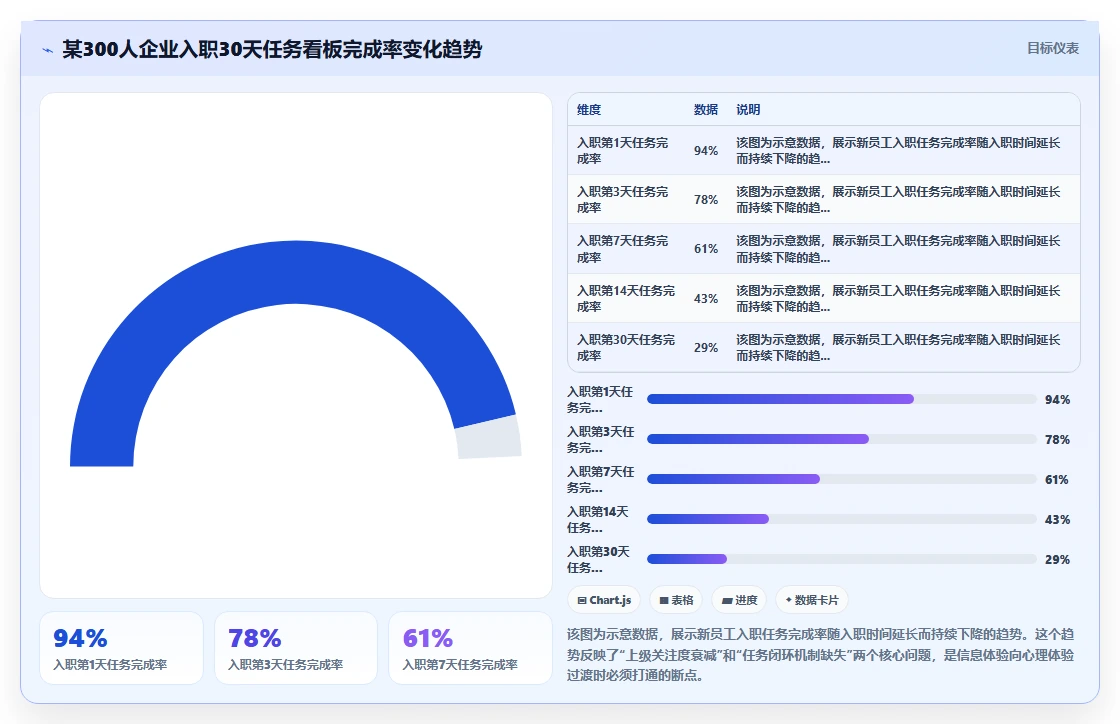The width and height of the screenshot is (1120, 724).
Task: Click the 表格 tag icon
Action: click(664, 600)
